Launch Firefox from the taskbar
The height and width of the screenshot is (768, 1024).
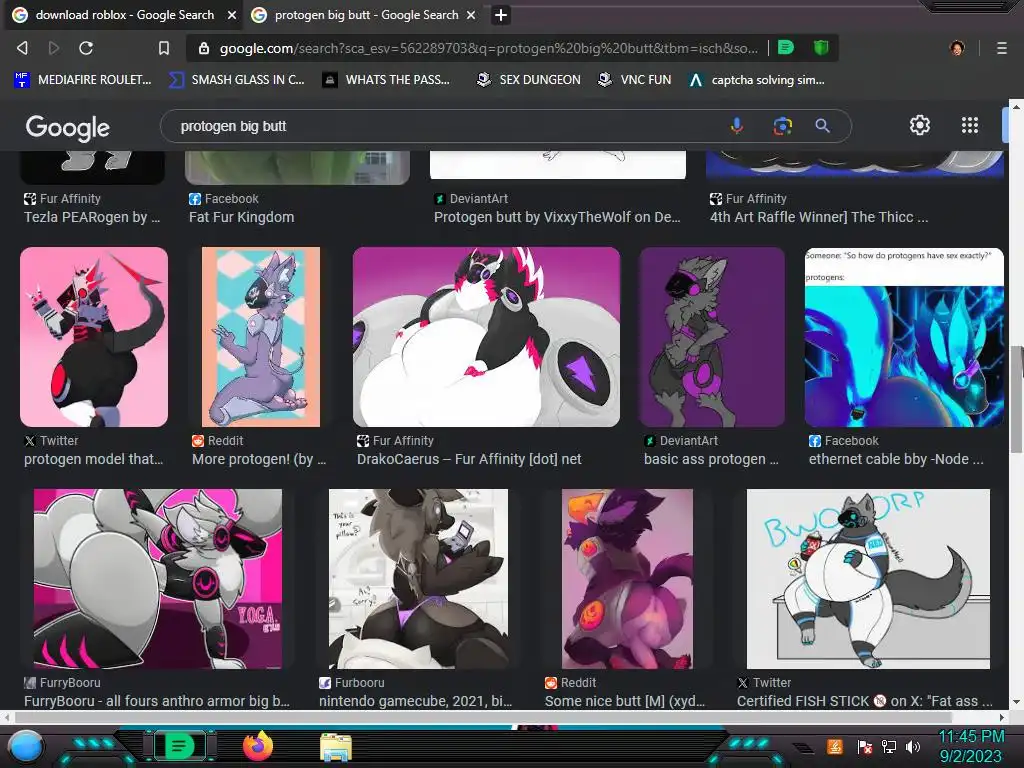click(x=258, y=746)
